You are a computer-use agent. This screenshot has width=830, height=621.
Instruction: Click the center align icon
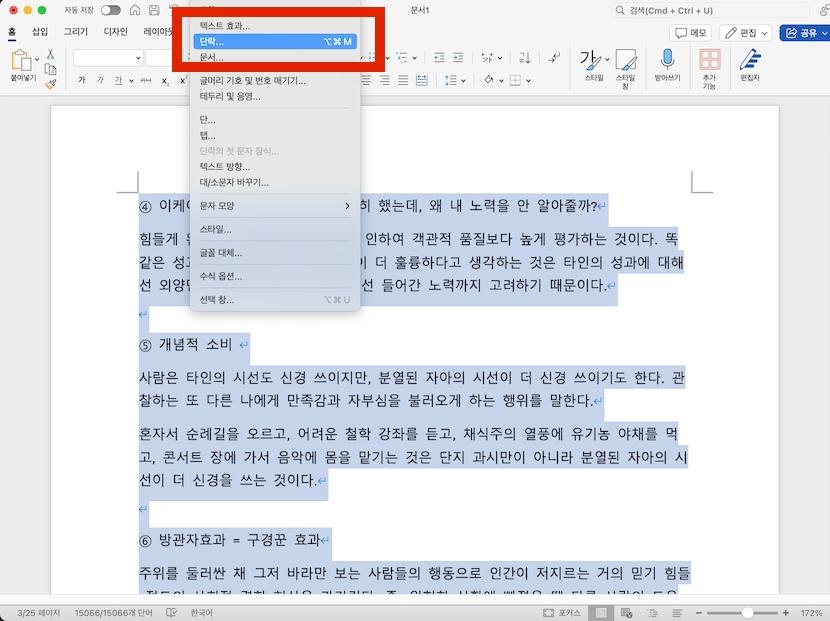click(x=366, y=80)
